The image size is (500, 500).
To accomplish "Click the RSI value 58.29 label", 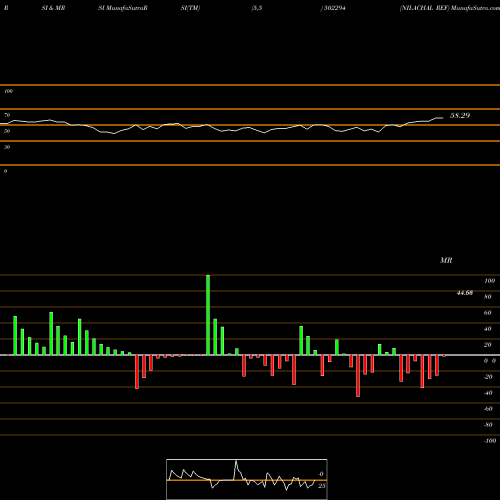I will tap(460, 116).
